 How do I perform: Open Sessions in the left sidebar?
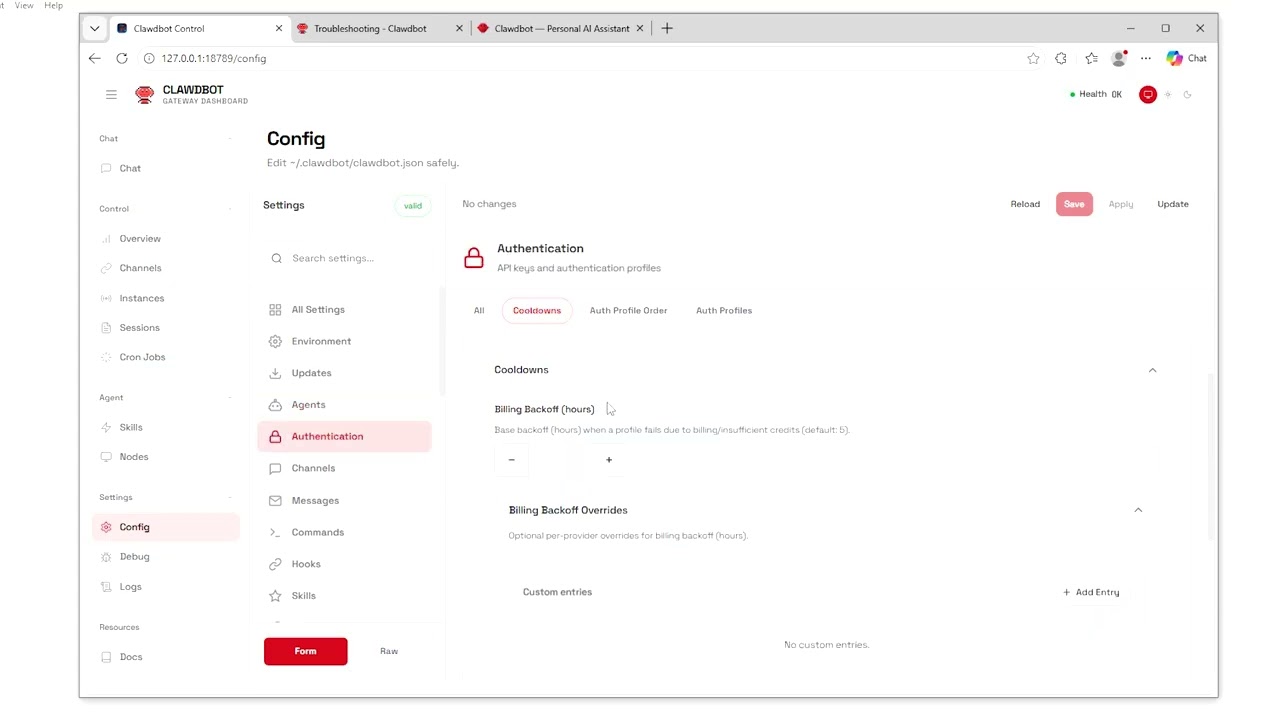click(165, 327)
